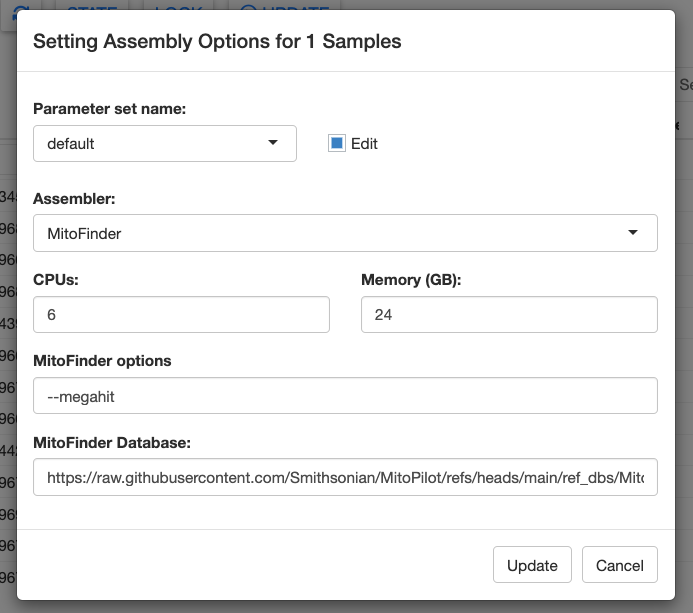Screen dimensions: 693x613
Task: Click the 'Edit' label text
Action: pyautogui.click(x=364, y=144)
